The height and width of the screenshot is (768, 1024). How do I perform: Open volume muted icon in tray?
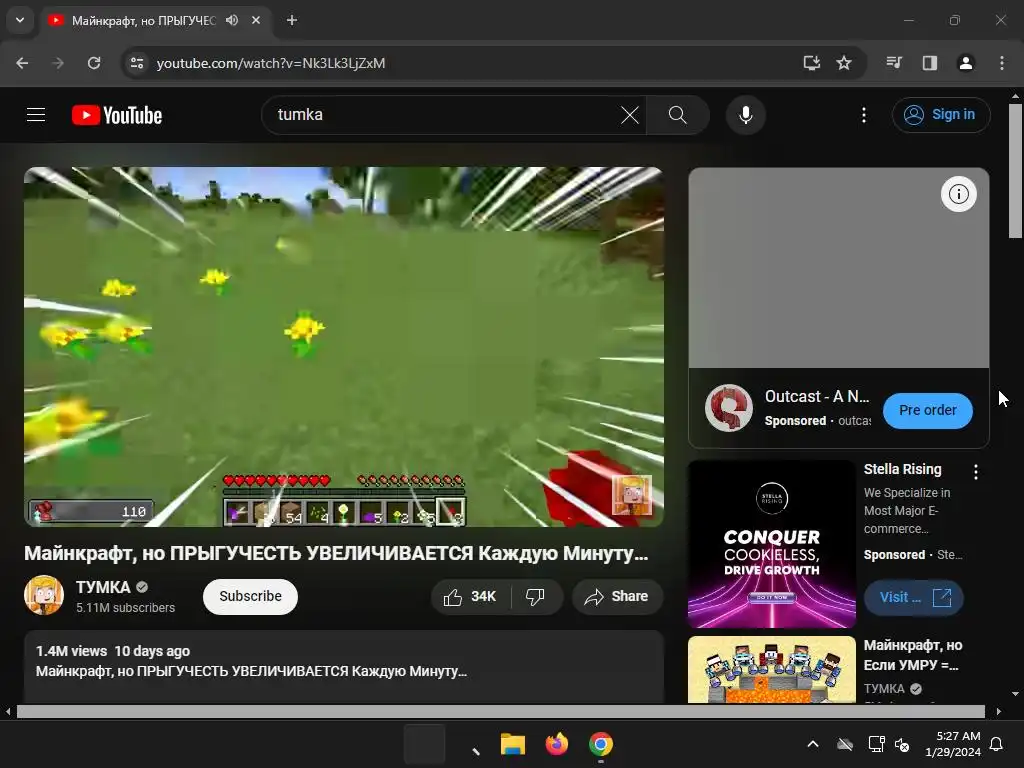903,744
